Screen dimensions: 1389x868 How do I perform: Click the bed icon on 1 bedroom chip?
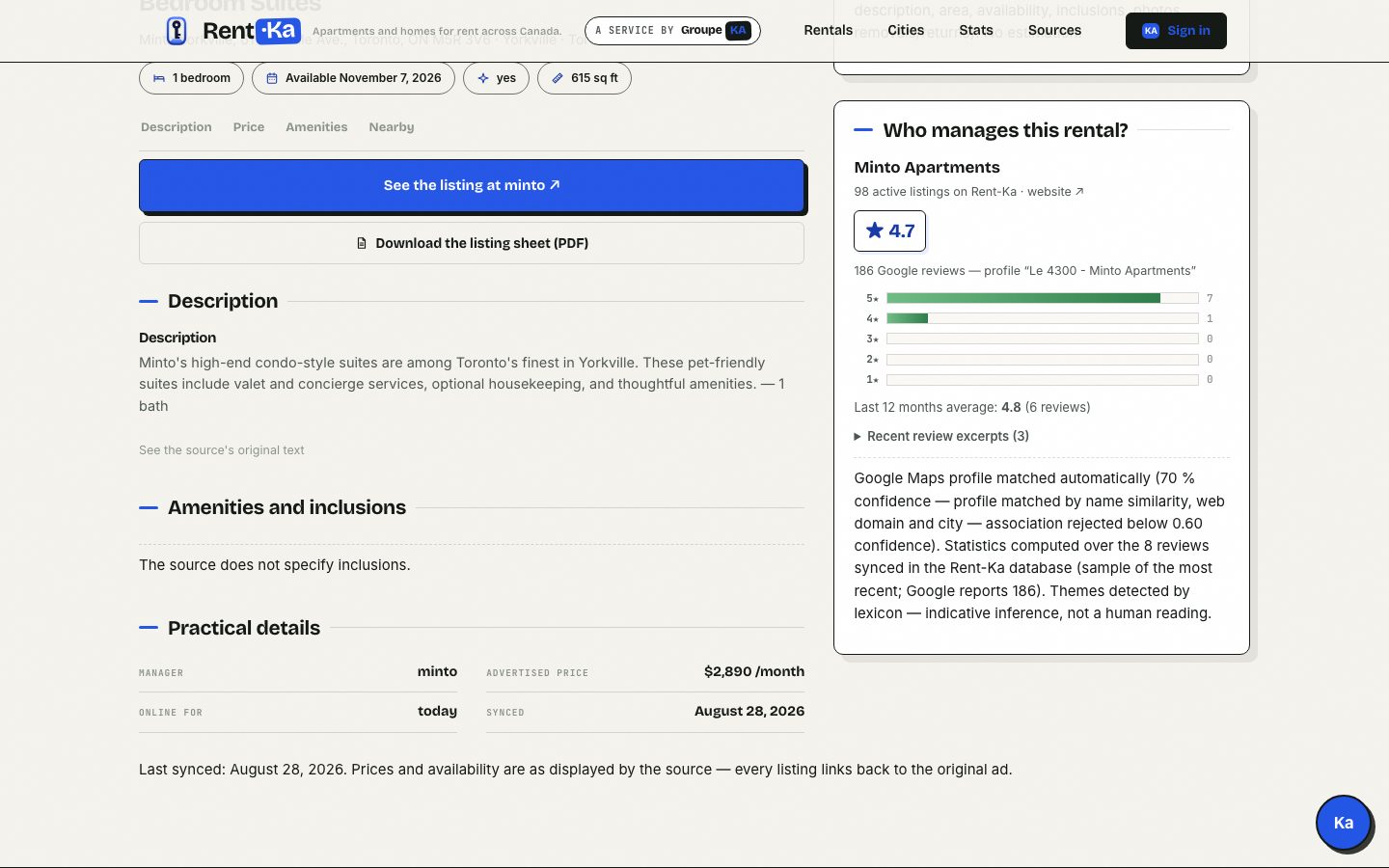(x=159, y=78)
